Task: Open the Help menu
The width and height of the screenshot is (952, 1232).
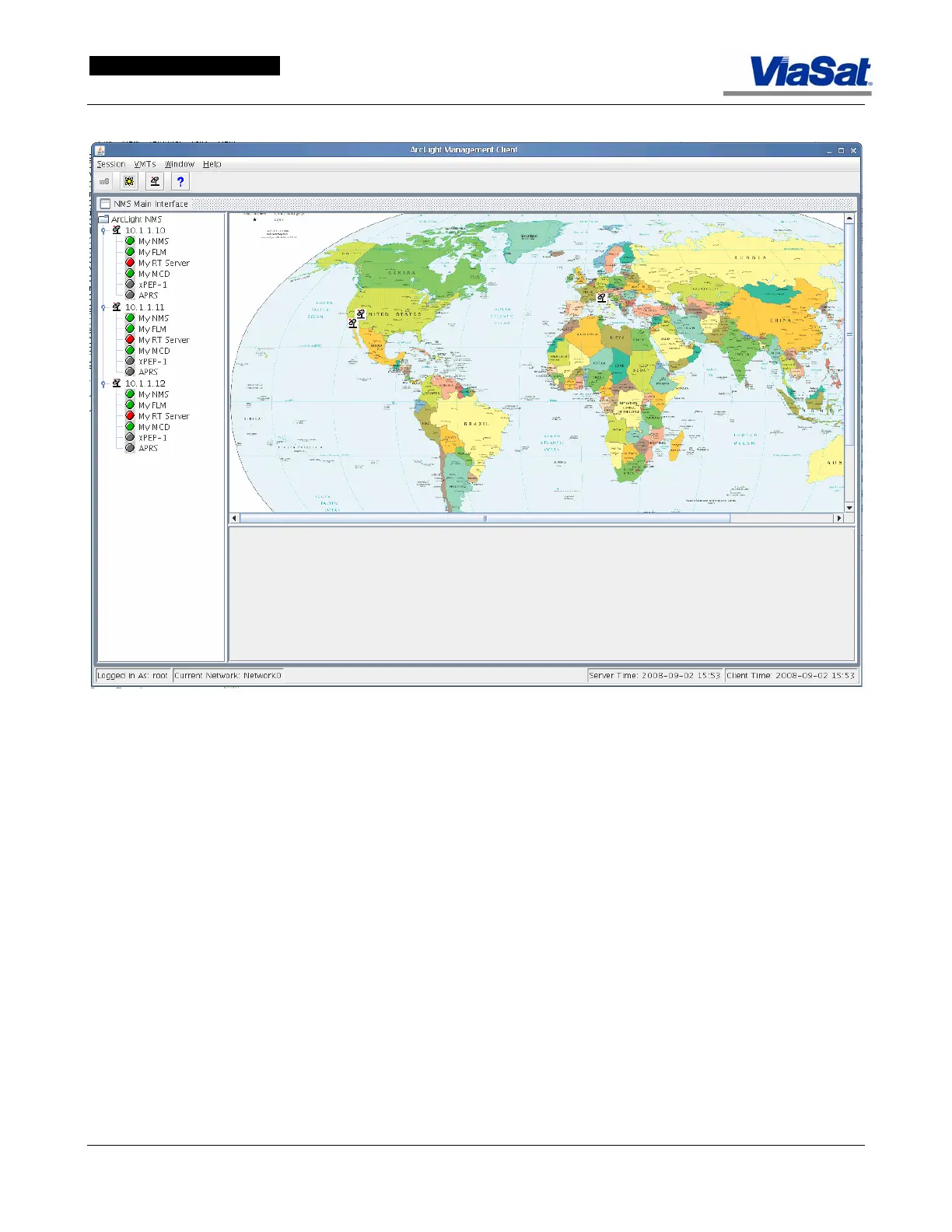Action: pyautogui.click(x=212, y=164)
